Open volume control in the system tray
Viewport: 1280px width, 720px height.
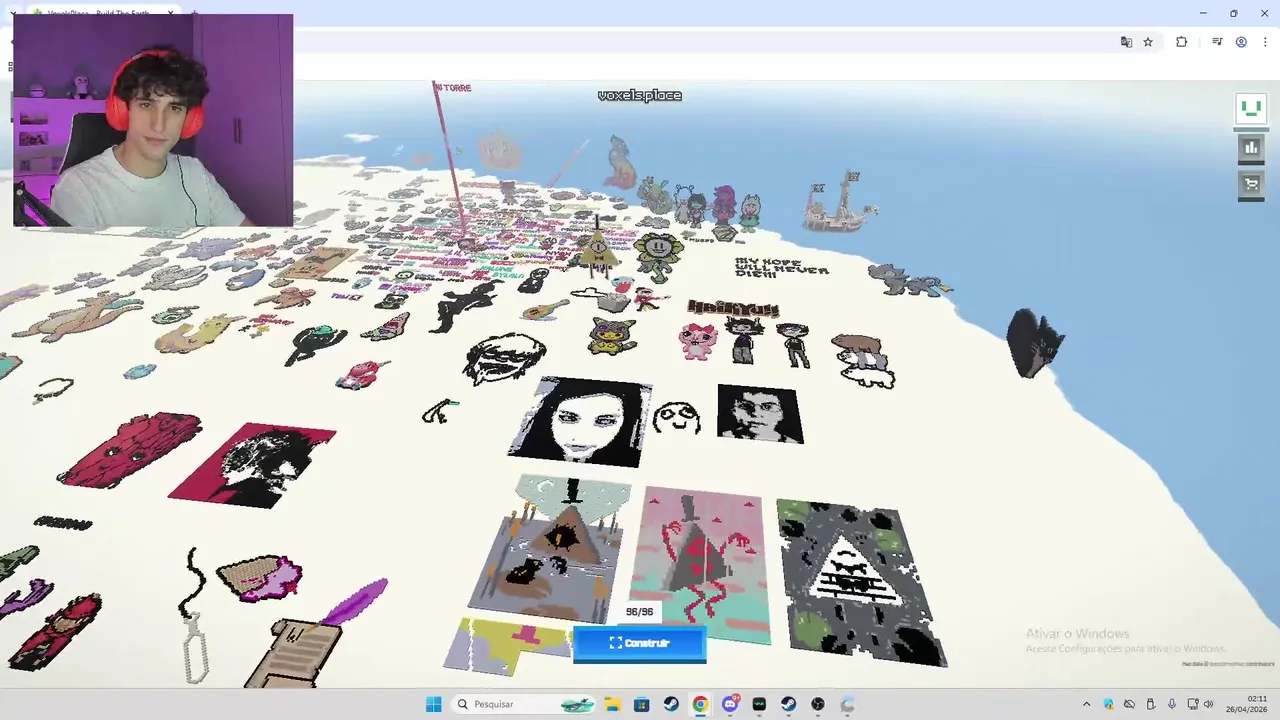(x=1208, y=704)
